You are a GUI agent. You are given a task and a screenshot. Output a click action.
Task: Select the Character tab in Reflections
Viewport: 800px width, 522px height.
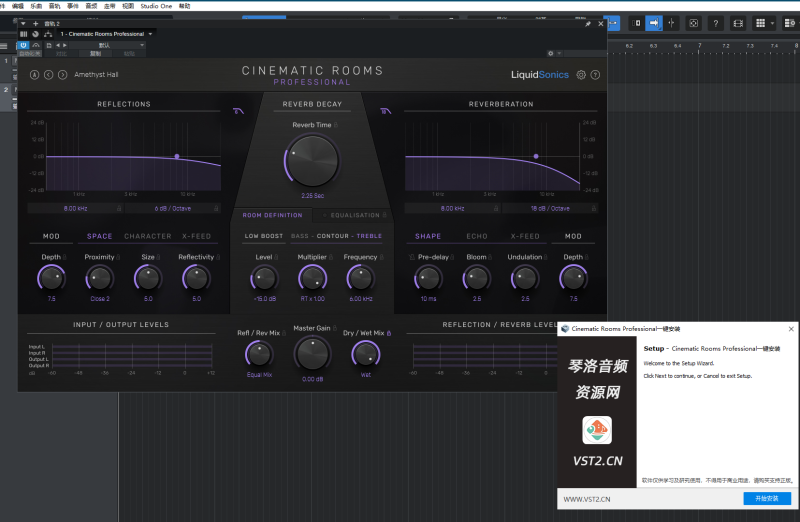[x=147, y=237]
